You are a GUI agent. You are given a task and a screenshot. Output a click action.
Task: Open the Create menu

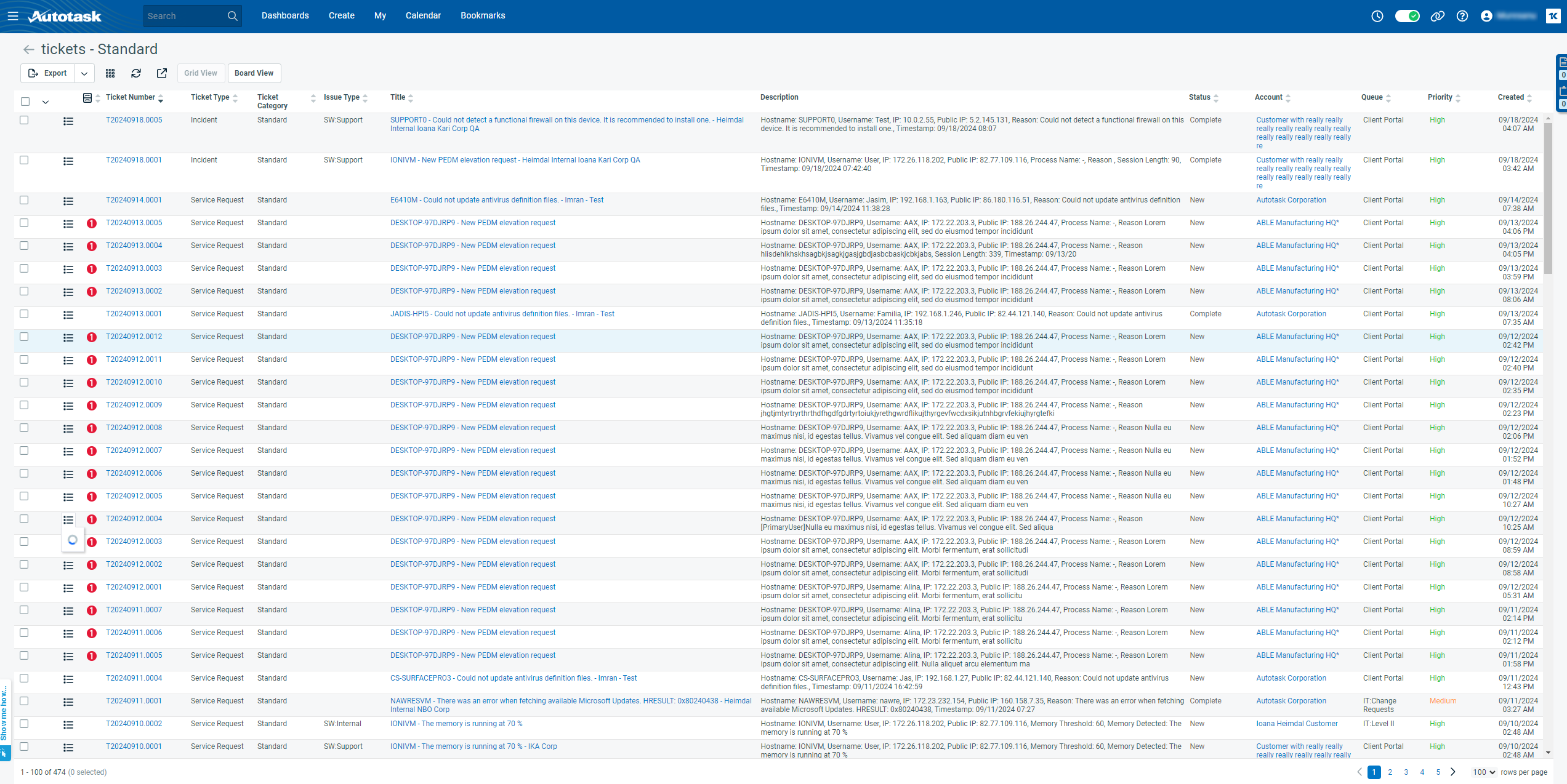[x=342, y=16]
